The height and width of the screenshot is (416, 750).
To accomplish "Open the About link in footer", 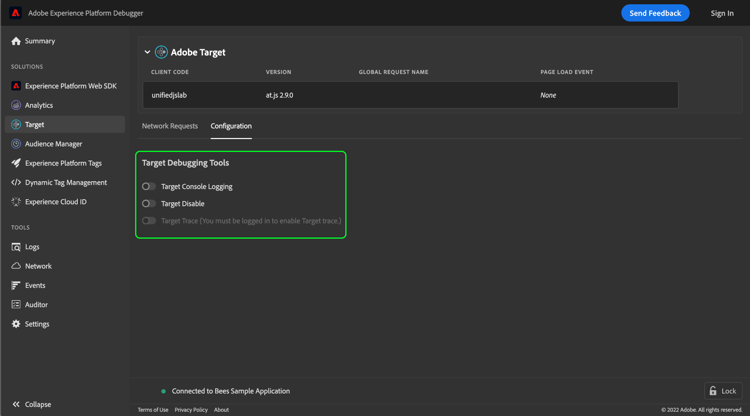I will click(x=221, y=410).
